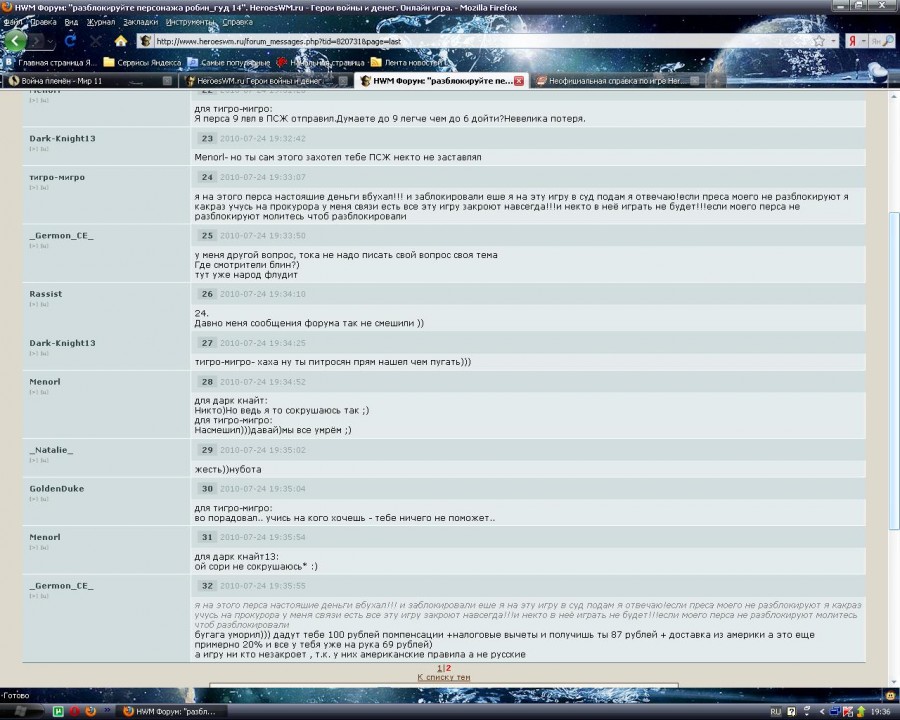Open the back history dropdown arrow

51,41
